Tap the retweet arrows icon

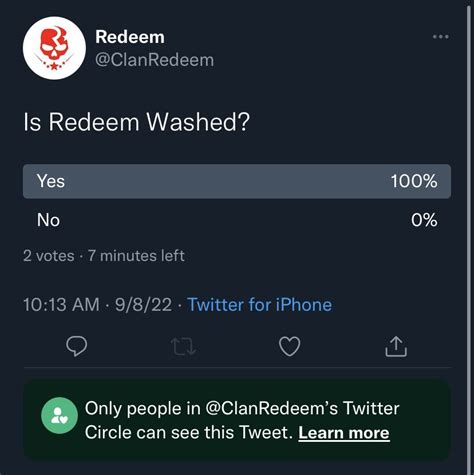[x=183, y=347]
